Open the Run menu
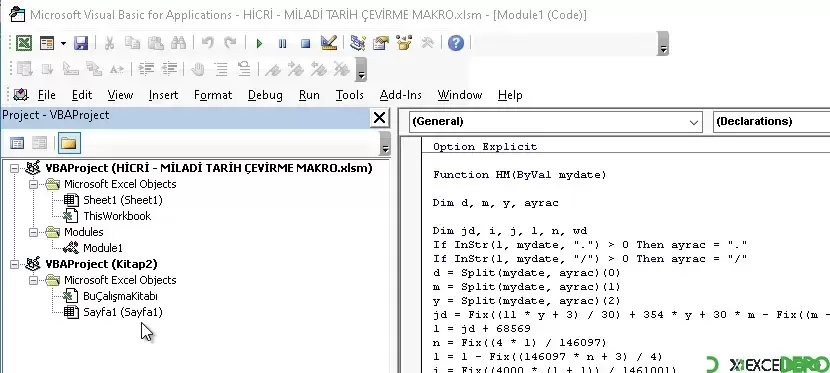830x373 pixels. [x=309, y=95]
